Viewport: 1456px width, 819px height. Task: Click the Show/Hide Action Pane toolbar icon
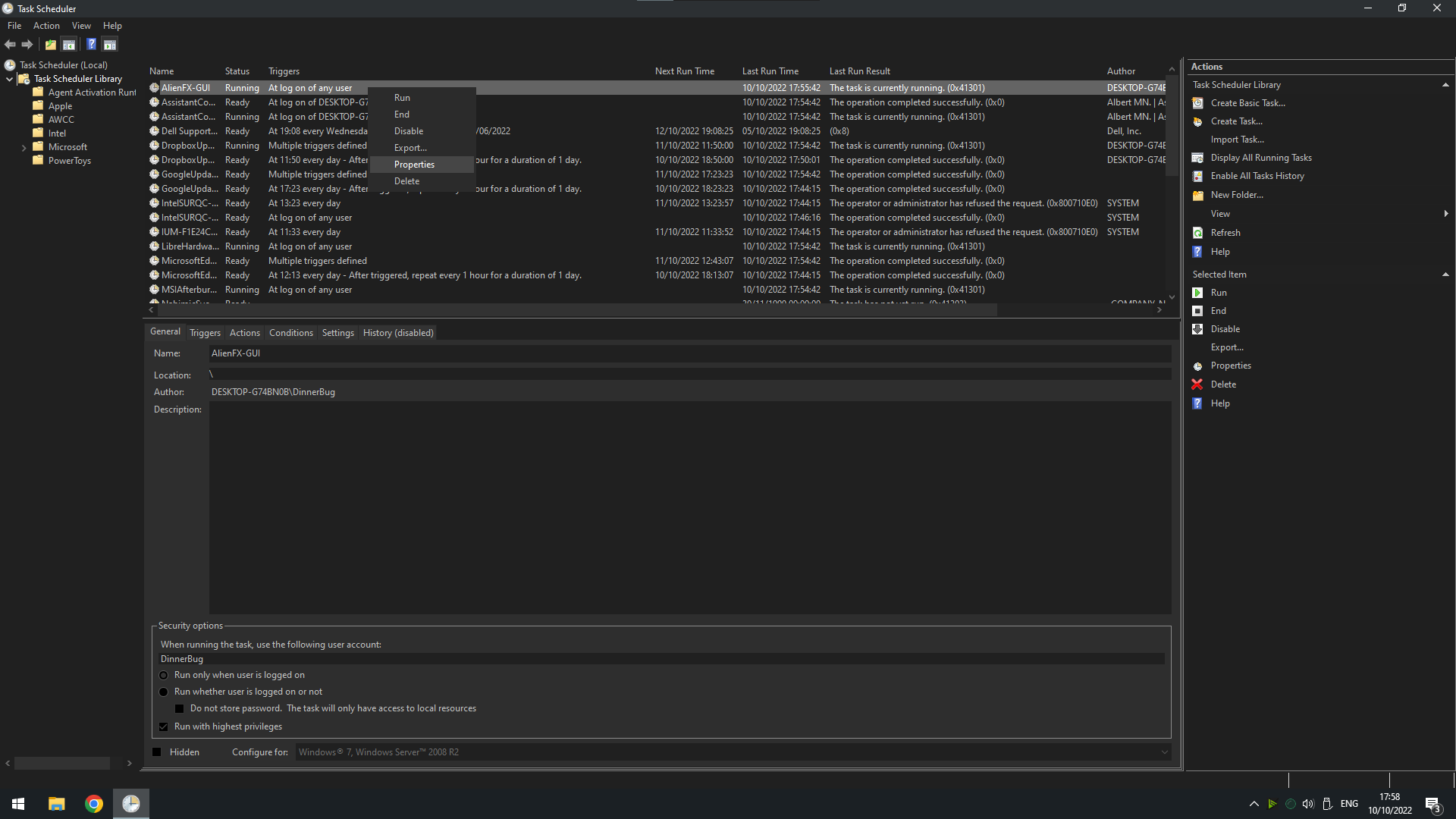tap(110, 44)
